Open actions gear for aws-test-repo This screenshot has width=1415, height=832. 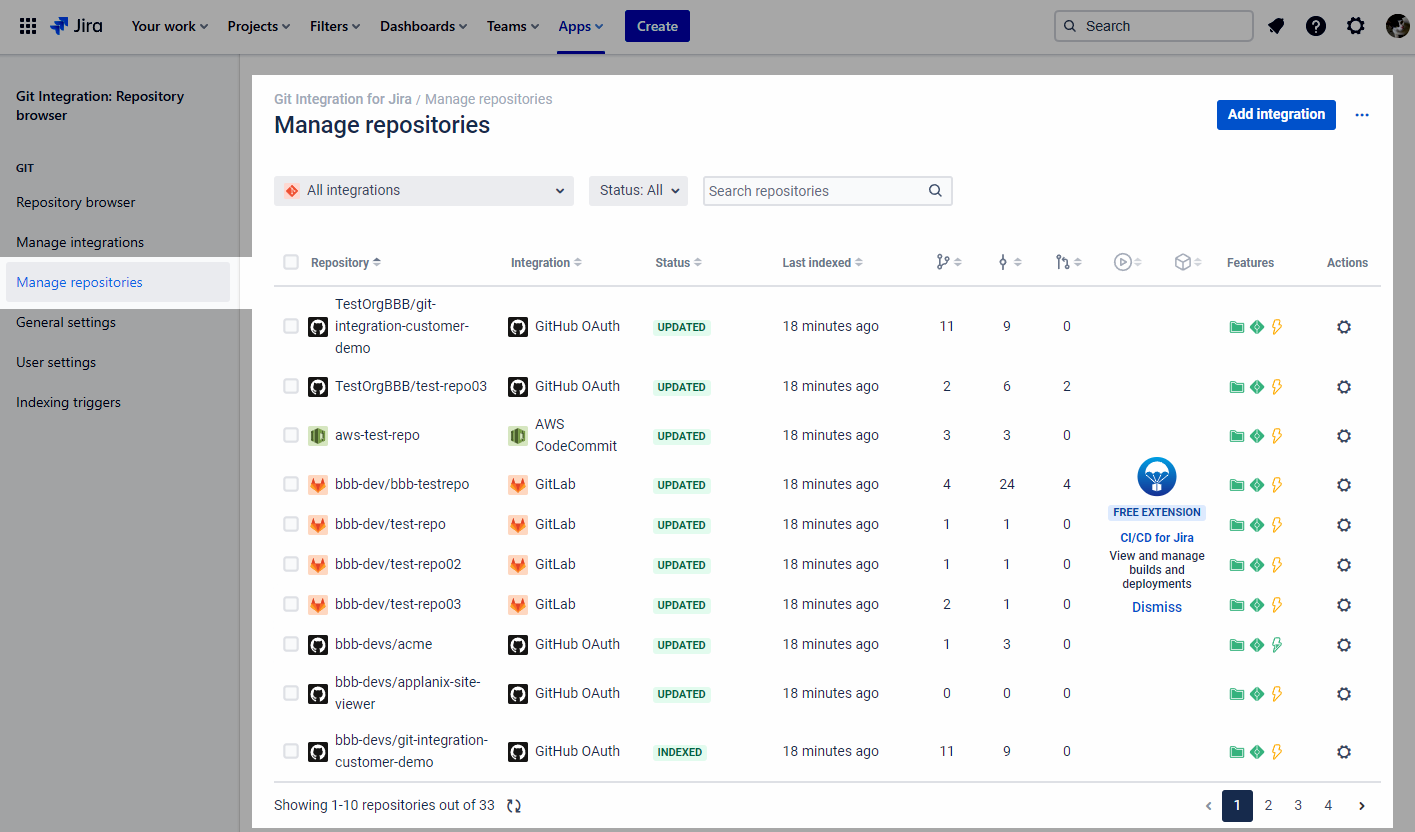tap(1344, 436)
